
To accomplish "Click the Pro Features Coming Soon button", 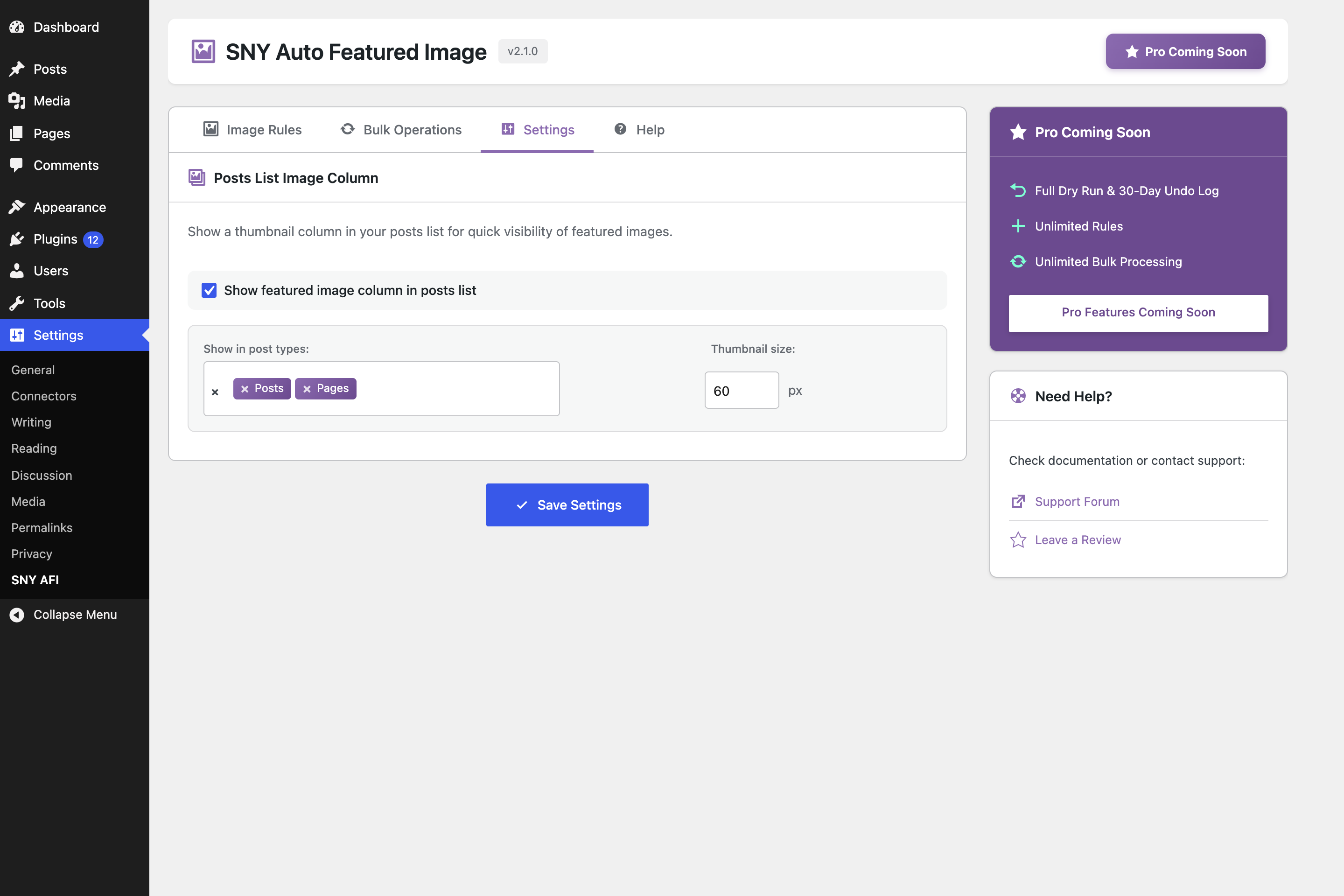I will pyautogui.click(x=1138, y=313).
